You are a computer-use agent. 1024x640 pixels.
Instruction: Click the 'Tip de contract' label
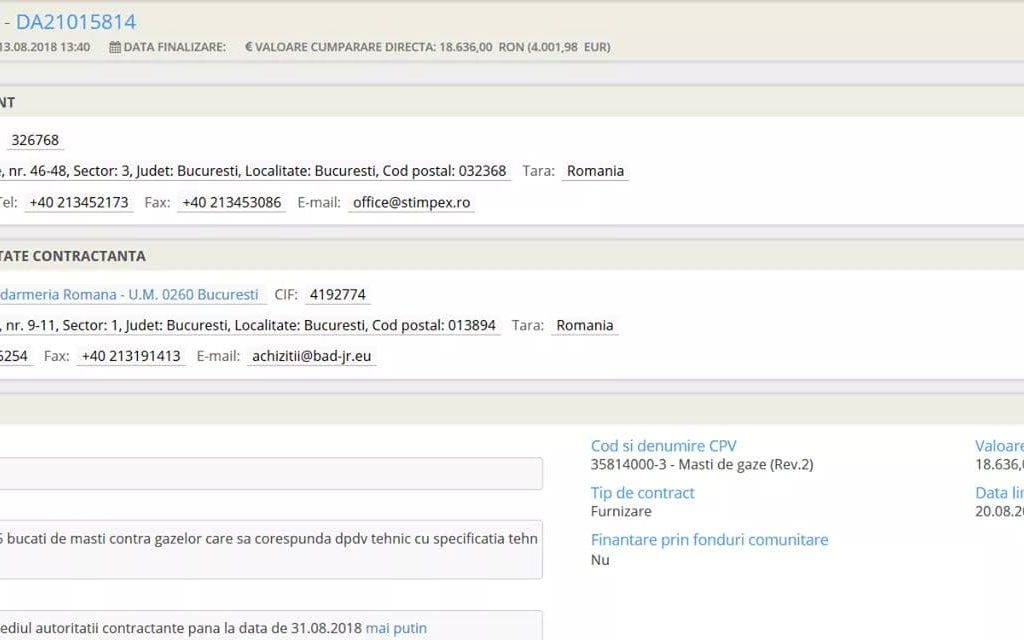click(642, 493)
